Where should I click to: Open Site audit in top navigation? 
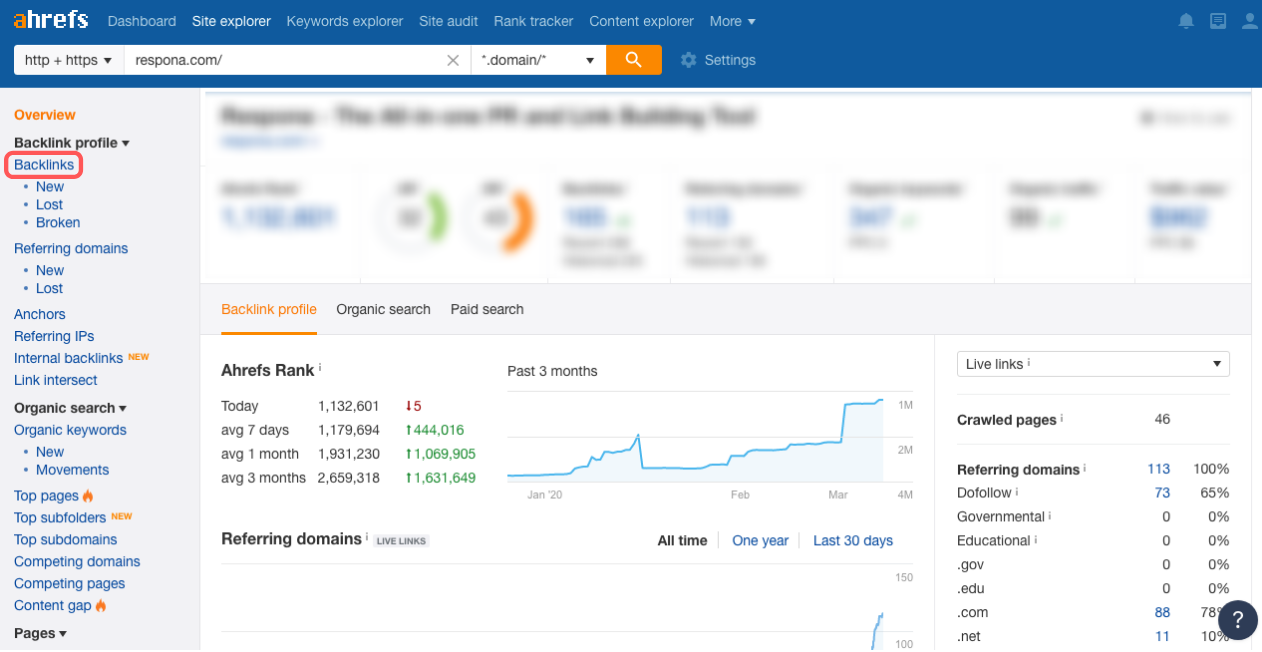pos(449,21)
